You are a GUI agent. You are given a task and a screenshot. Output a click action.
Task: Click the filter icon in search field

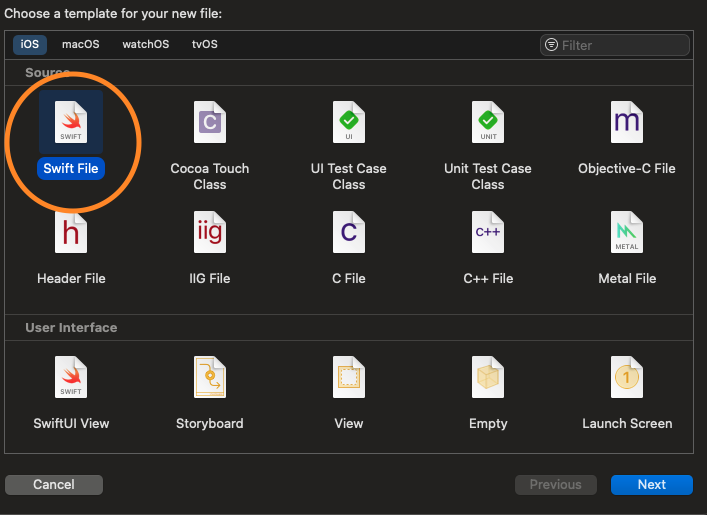click(551, 45)
